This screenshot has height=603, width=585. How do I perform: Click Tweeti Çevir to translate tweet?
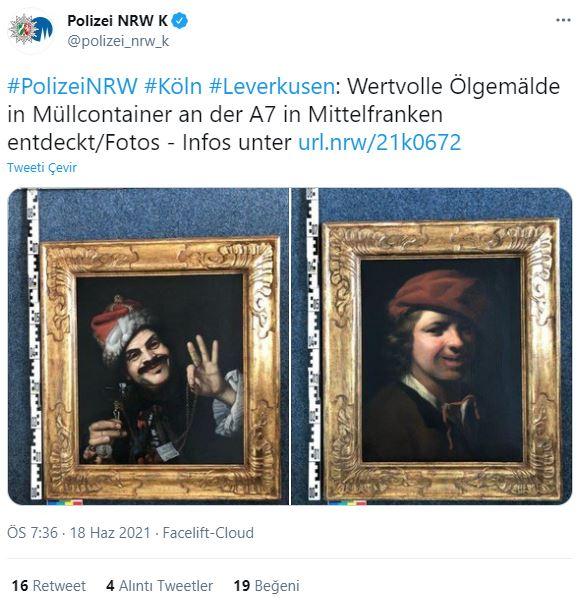coord(42,168)
